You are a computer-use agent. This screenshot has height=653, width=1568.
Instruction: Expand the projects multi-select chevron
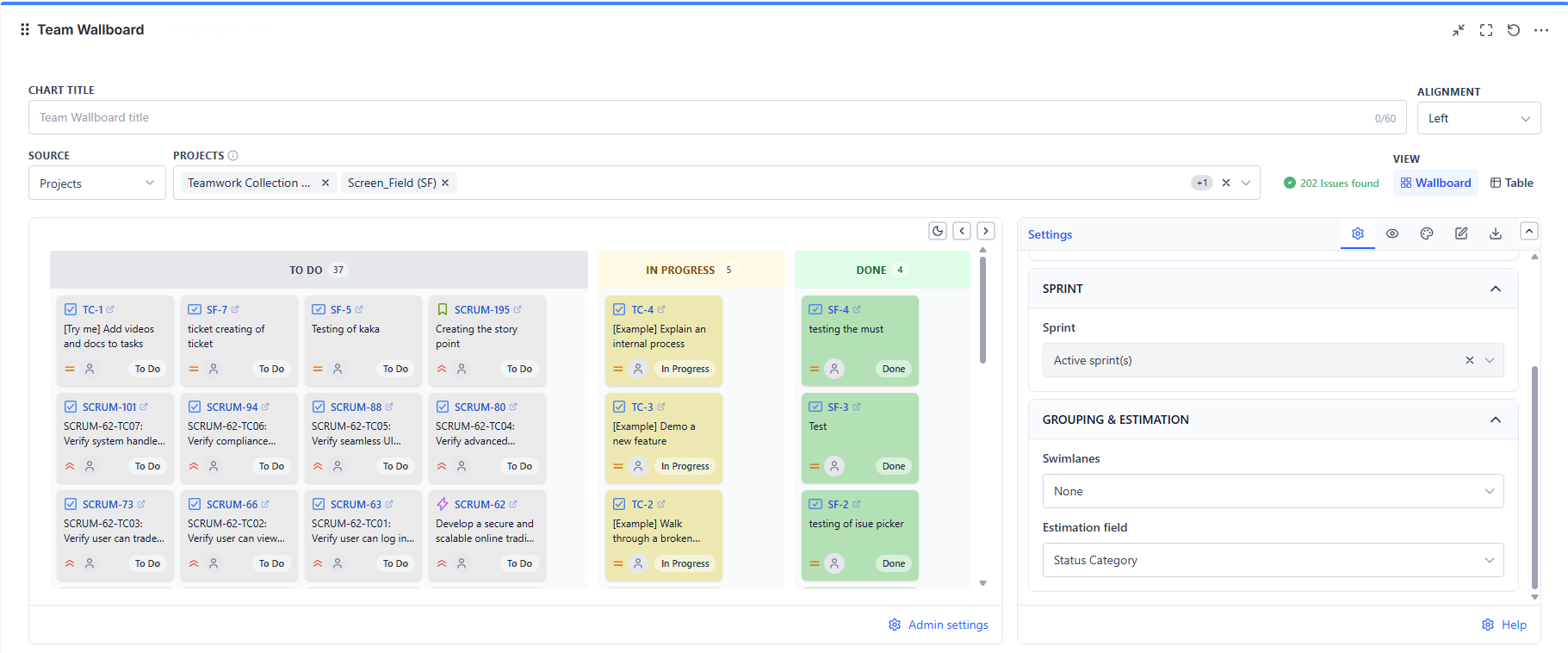[x=1246, y=183]
